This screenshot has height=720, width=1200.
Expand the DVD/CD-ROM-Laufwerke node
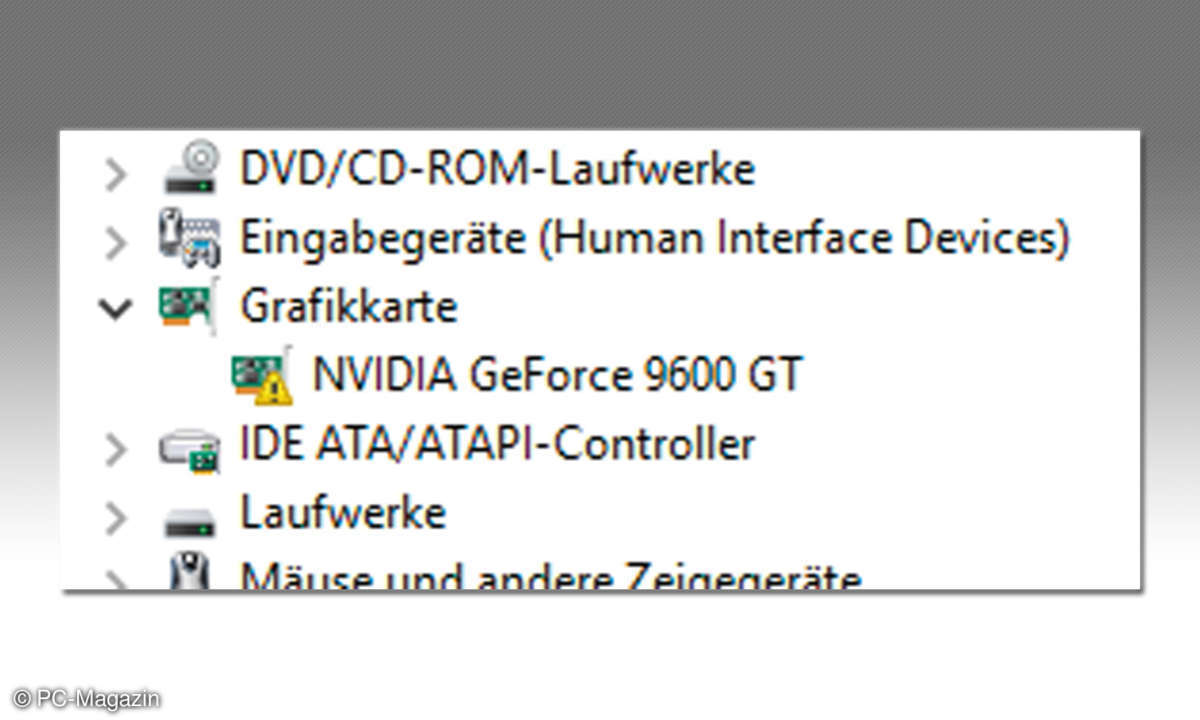click(x=117, y=174)
